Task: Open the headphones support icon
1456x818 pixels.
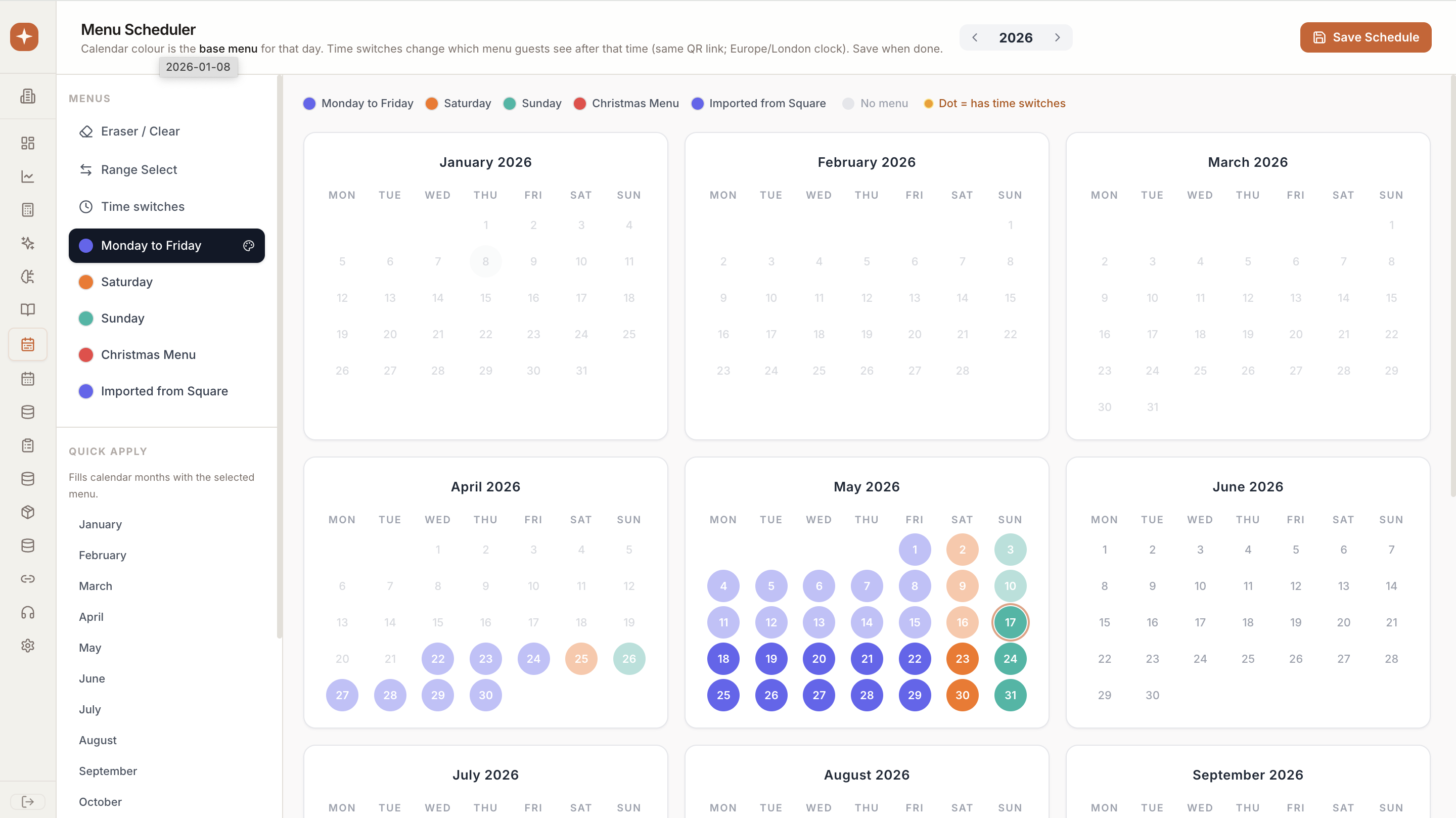Action: click(x=28, y=612)
